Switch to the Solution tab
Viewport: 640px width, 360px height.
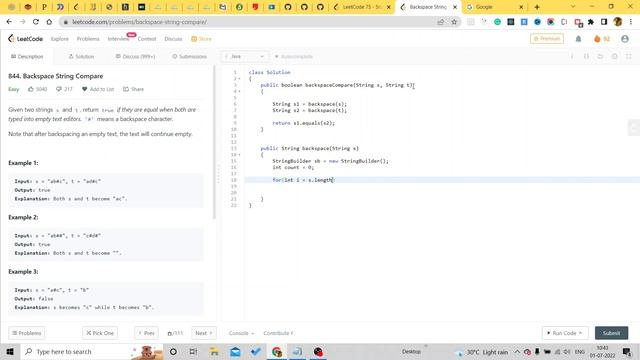tap(81, 56)
